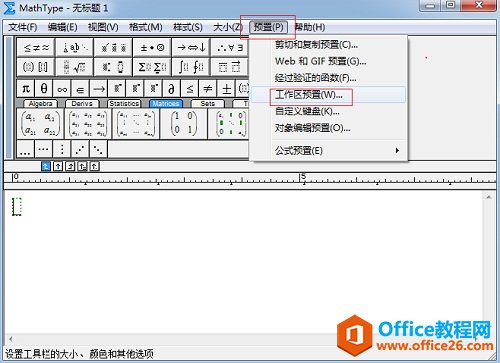Choose Web 和 GIF 预置(G)... from the menu
500x363 pixels.
[x=328, y=61]
